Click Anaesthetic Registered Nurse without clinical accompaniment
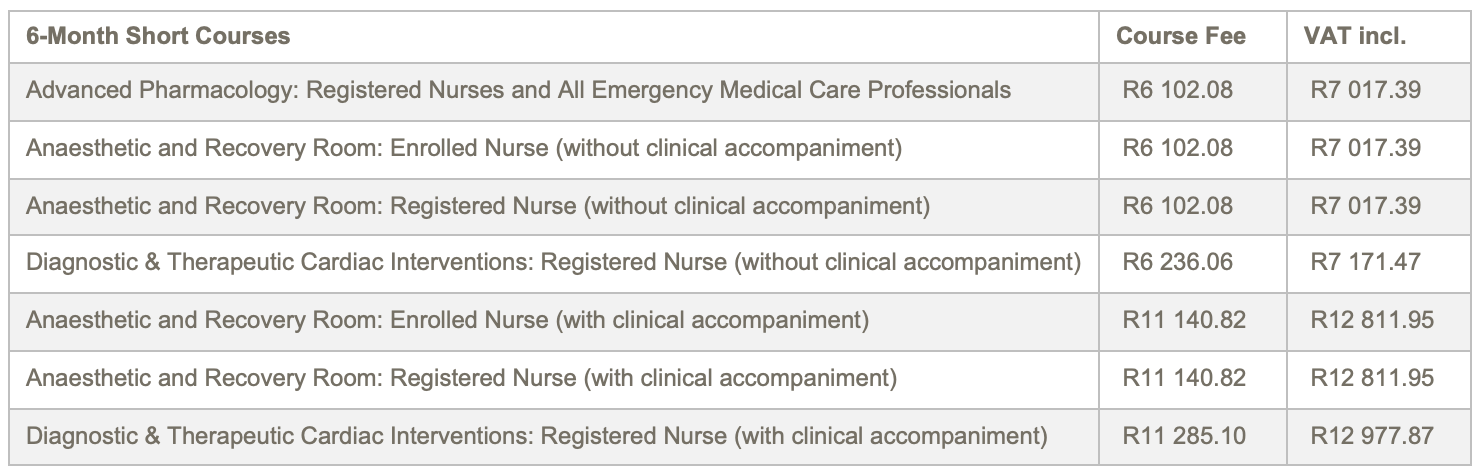1482x476 pixels. [478, 207]
